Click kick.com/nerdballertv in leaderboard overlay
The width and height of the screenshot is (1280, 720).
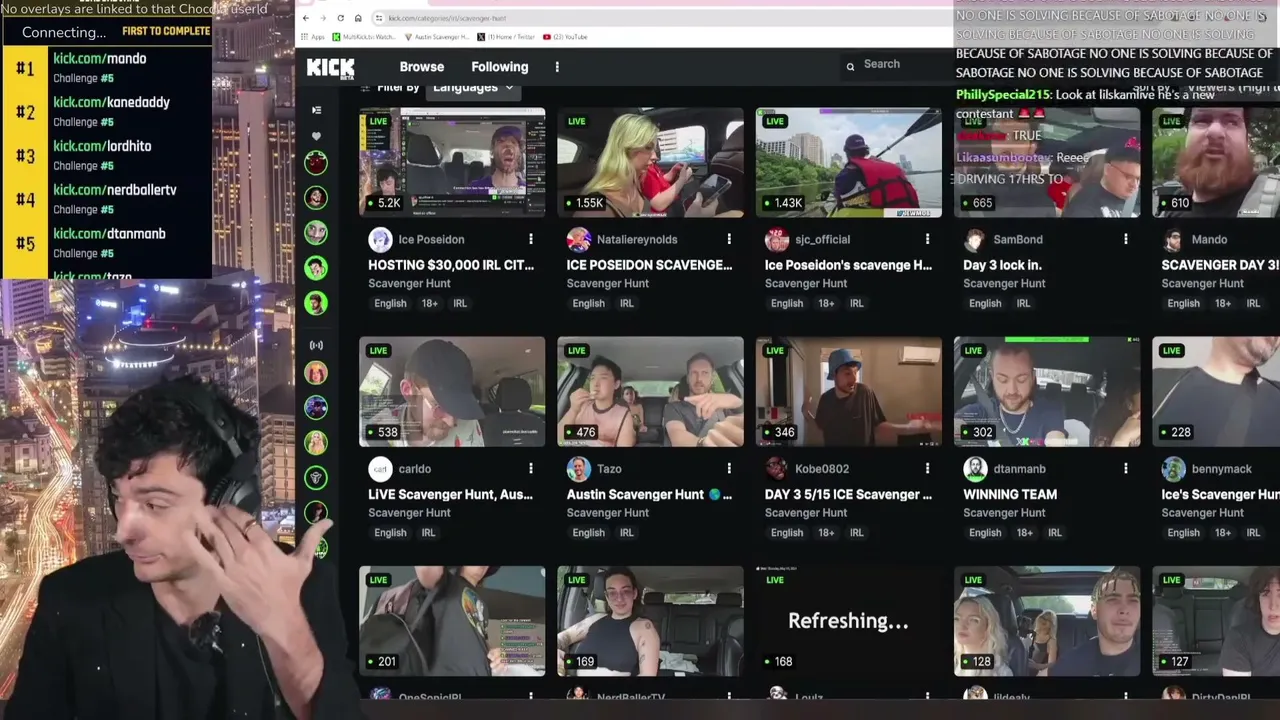point(115,190)
